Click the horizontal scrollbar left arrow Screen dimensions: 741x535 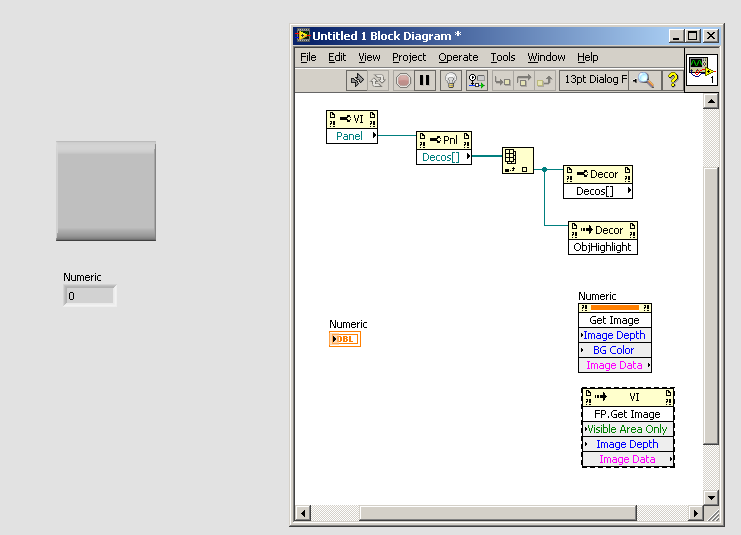tap(303, 513)
